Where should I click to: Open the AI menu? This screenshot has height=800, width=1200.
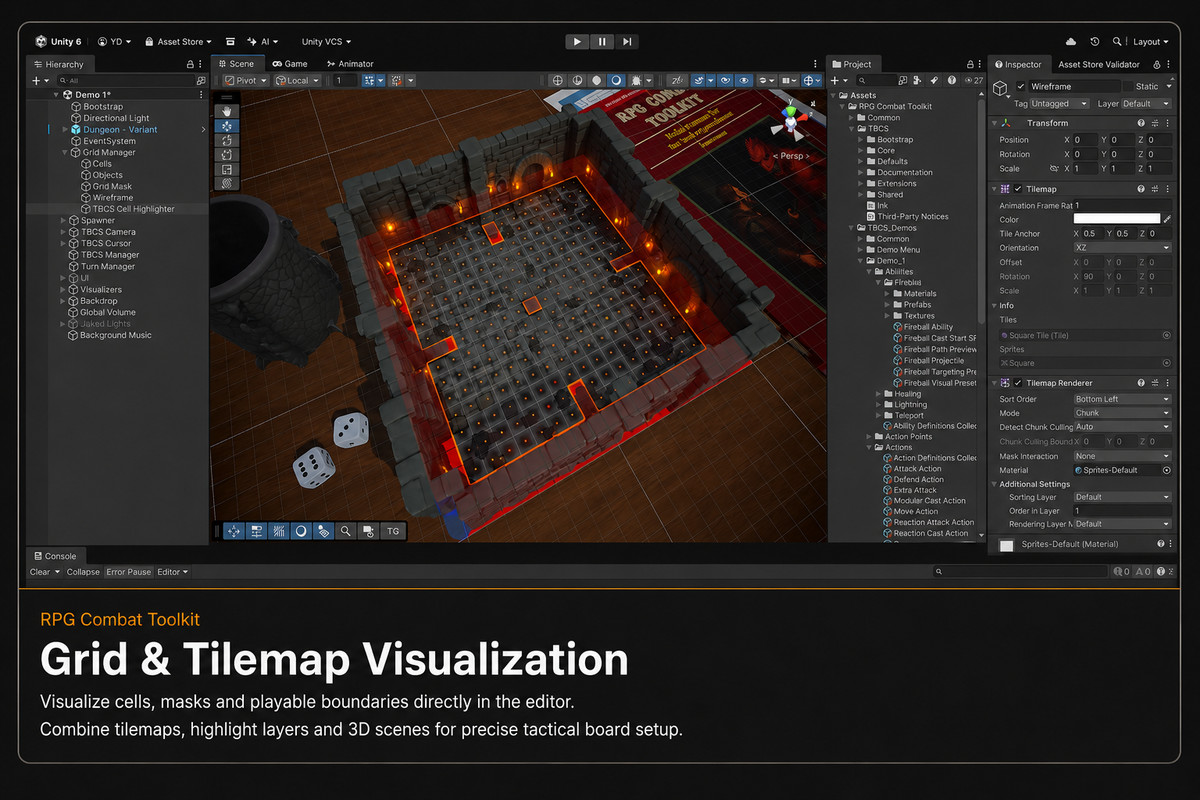coord(264,42)
